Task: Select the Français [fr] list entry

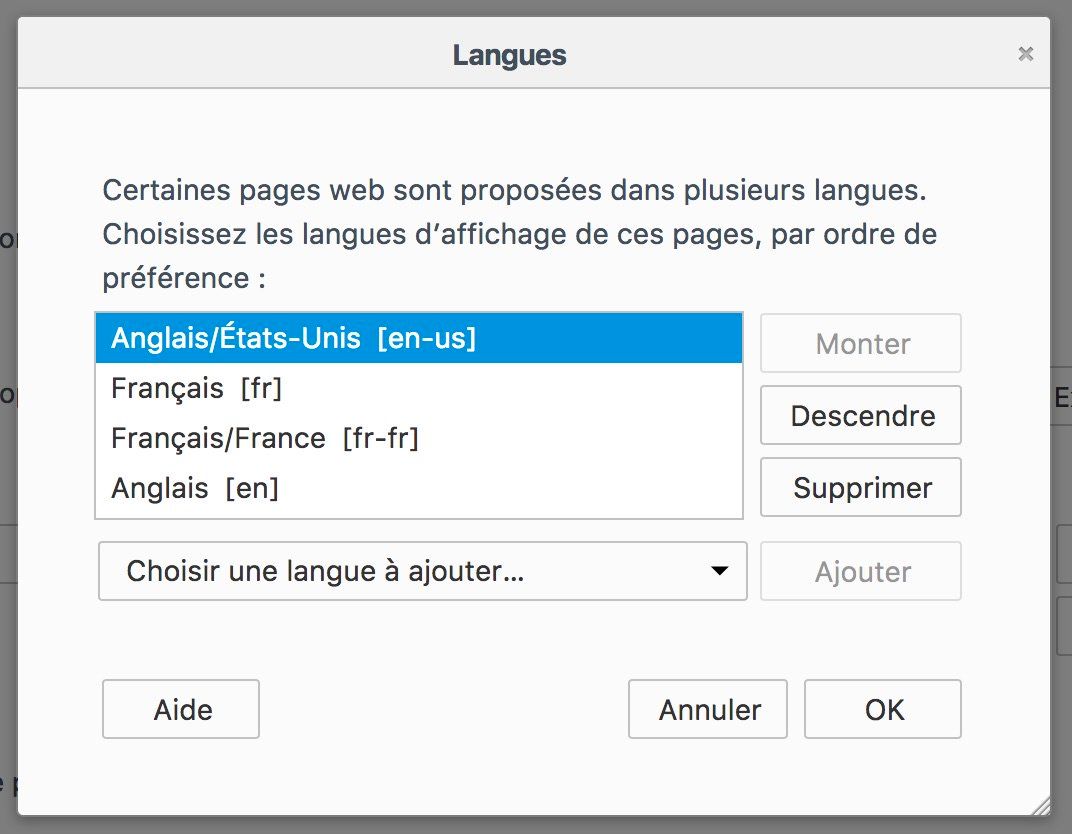Action: click(x=418, y=388)
